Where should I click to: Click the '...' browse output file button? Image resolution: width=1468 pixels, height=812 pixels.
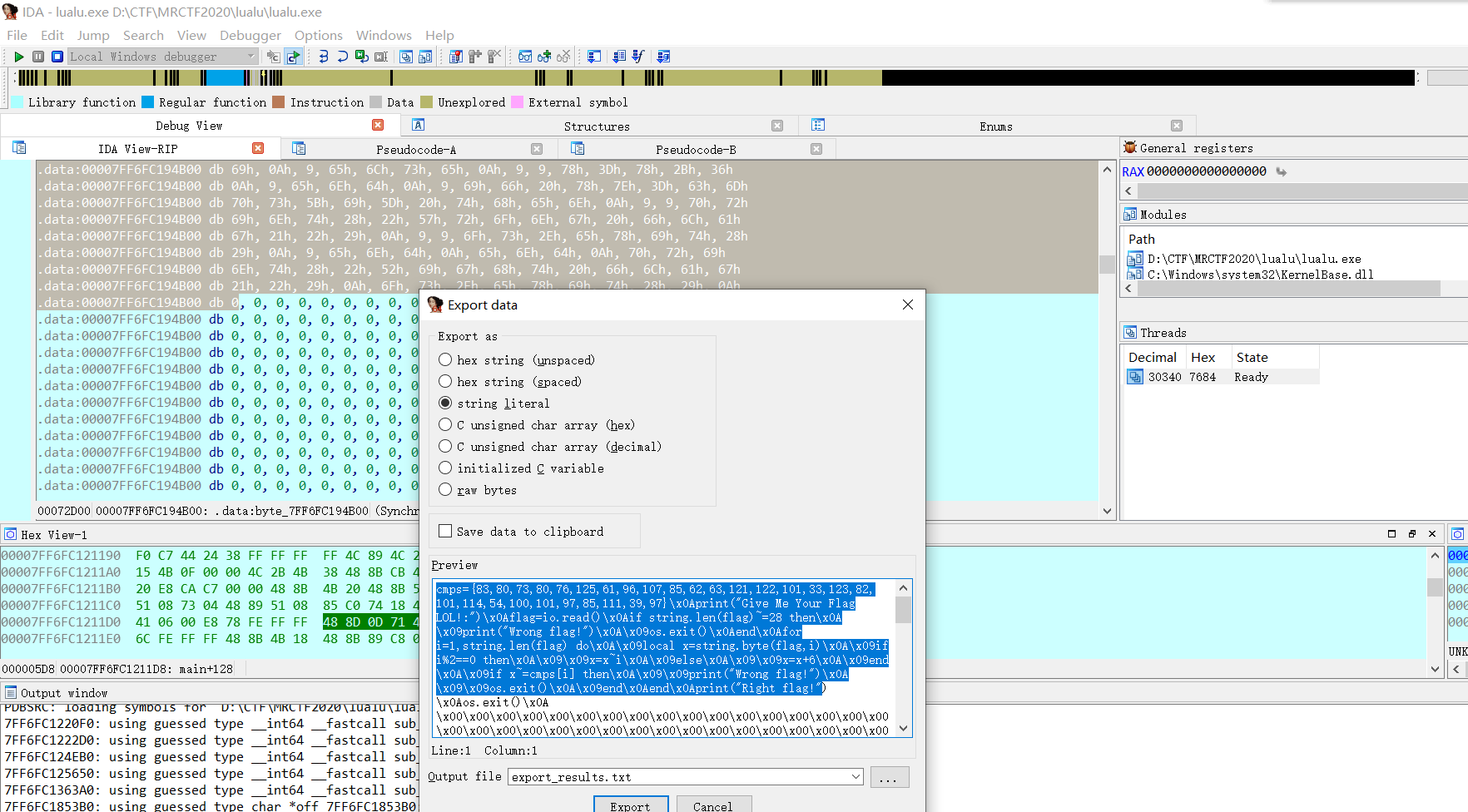pyautogui.click(x=889, y=777)
